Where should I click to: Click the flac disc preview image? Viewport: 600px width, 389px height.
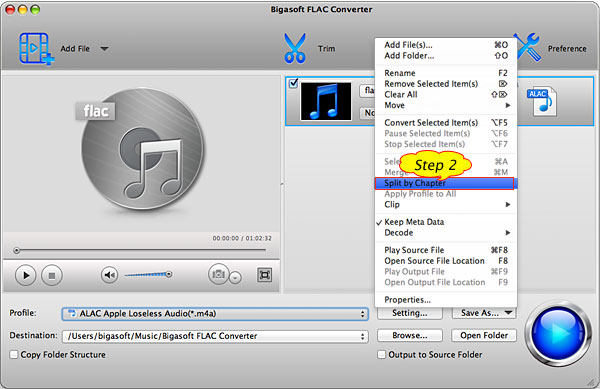pos(142,149)
